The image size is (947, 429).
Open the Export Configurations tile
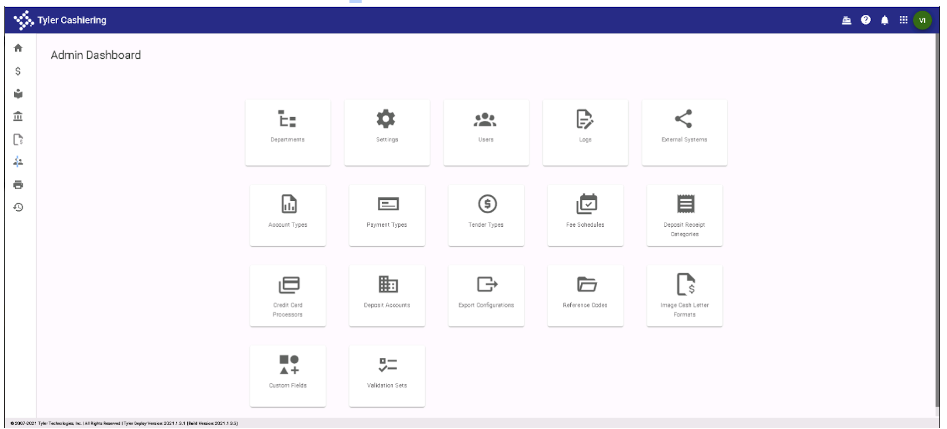click(486, 296)
